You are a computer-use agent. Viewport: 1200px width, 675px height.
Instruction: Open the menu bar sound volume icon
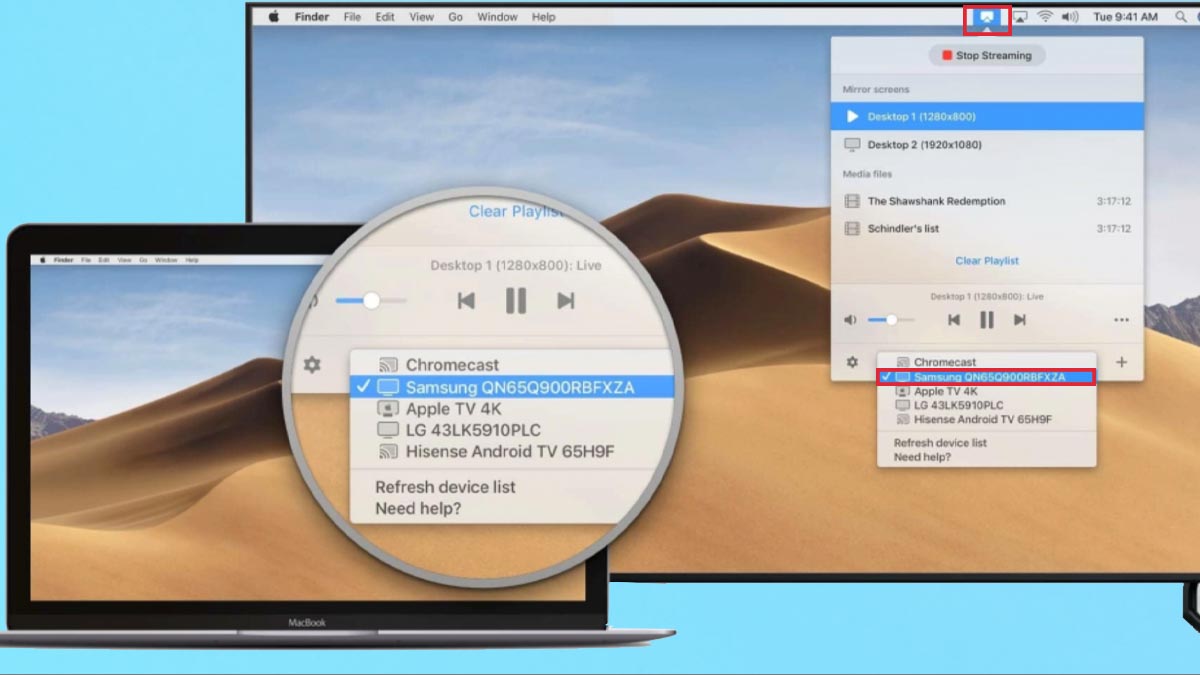click(1071, 17)
